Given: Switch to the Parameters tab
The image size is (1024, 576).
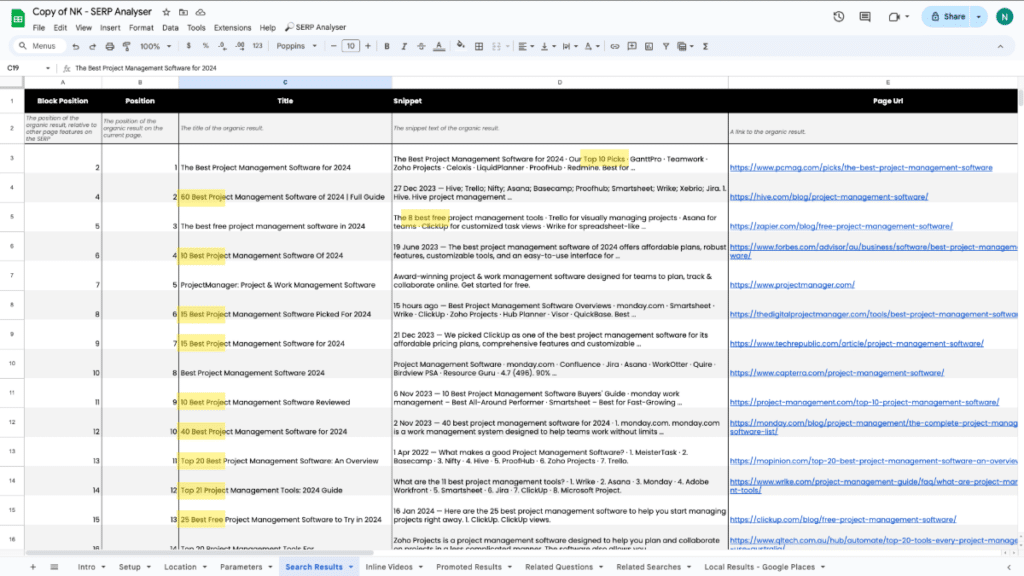Looking at the screenshot, I should tap(241, 567).
